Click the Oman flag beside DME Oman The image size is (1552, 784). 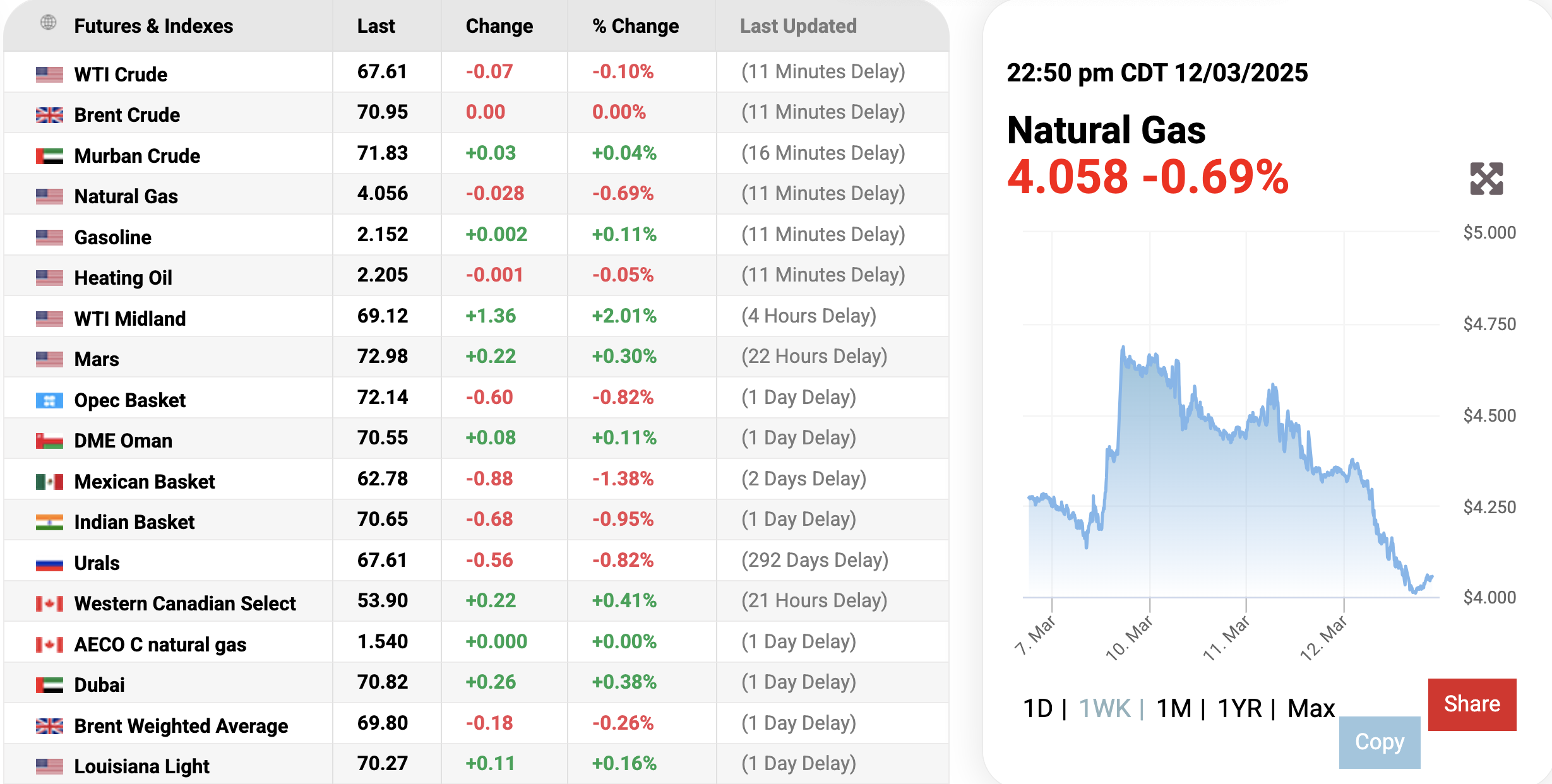tap(49, 441)
